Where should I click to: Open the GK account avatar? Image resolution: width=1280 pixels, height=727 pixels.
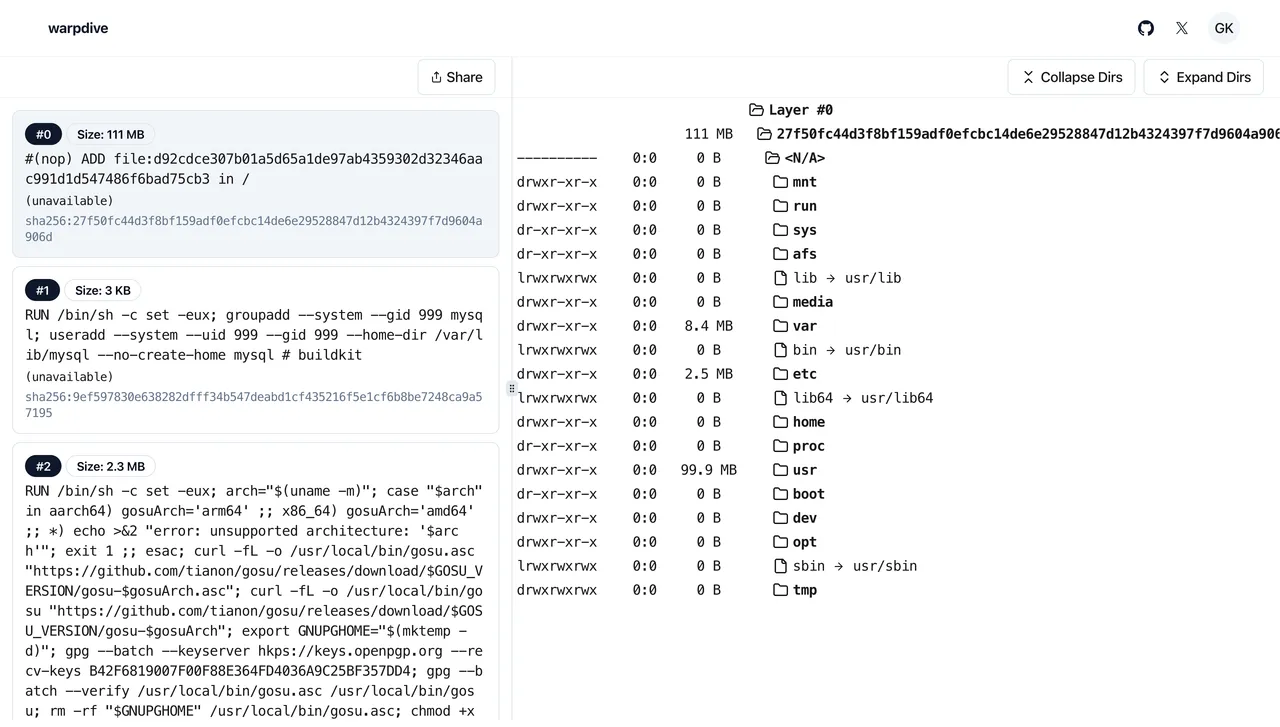1224,28
